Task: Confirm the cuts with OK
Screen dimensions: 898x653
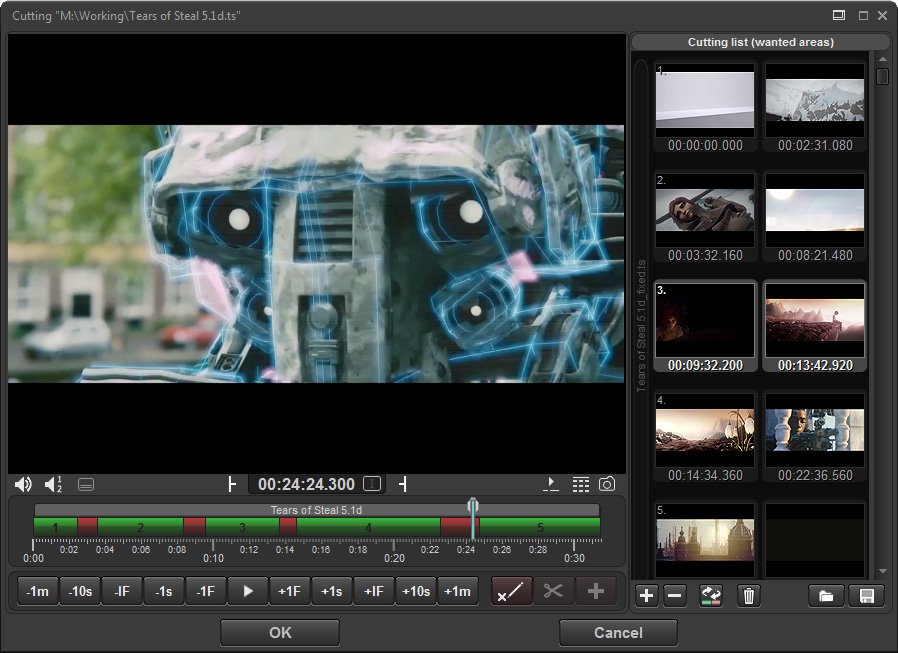Action: coord(280,633)
